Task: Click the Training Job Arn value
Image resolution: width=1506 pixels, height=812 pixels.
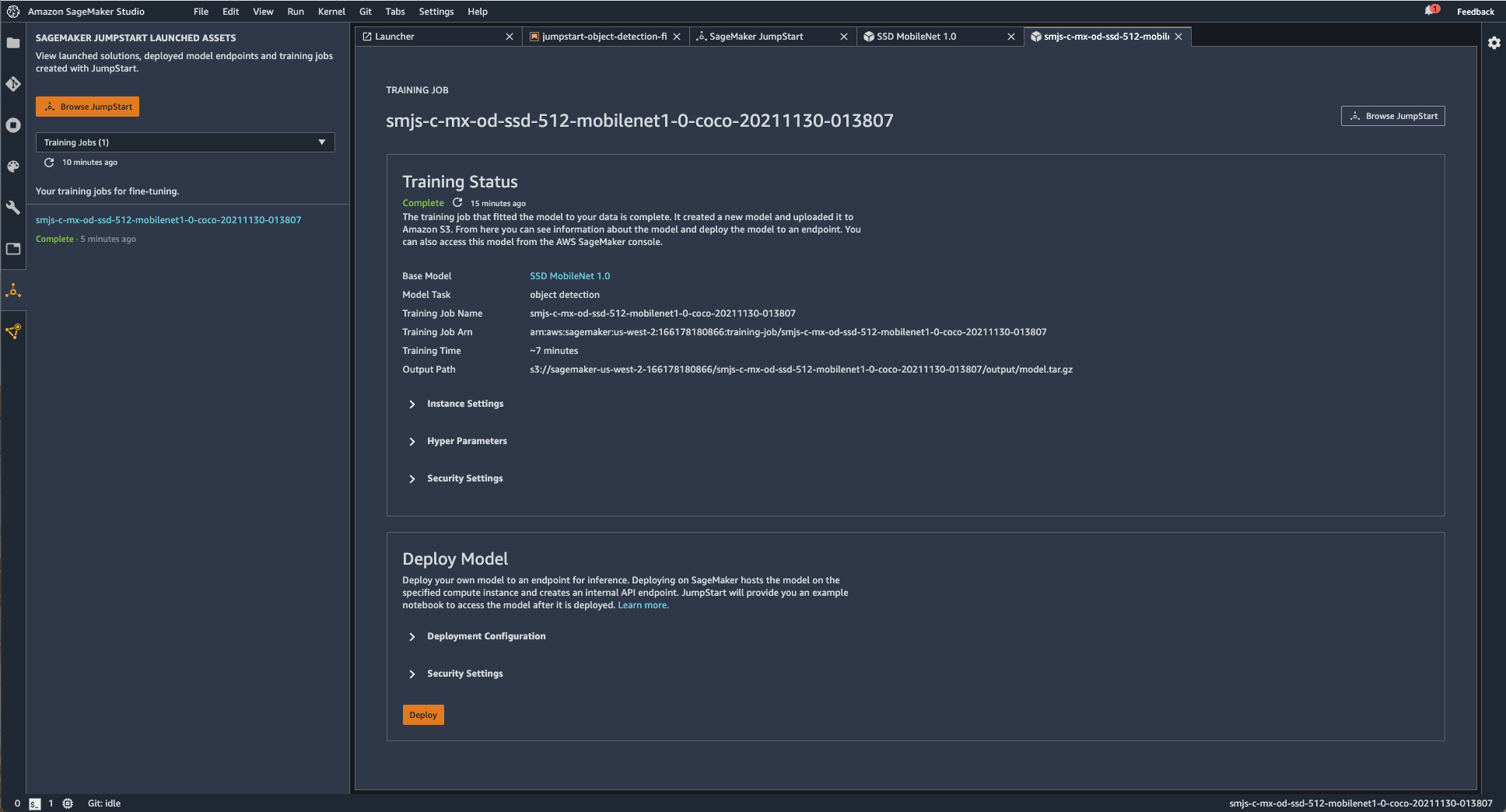Action: (788, 332)
